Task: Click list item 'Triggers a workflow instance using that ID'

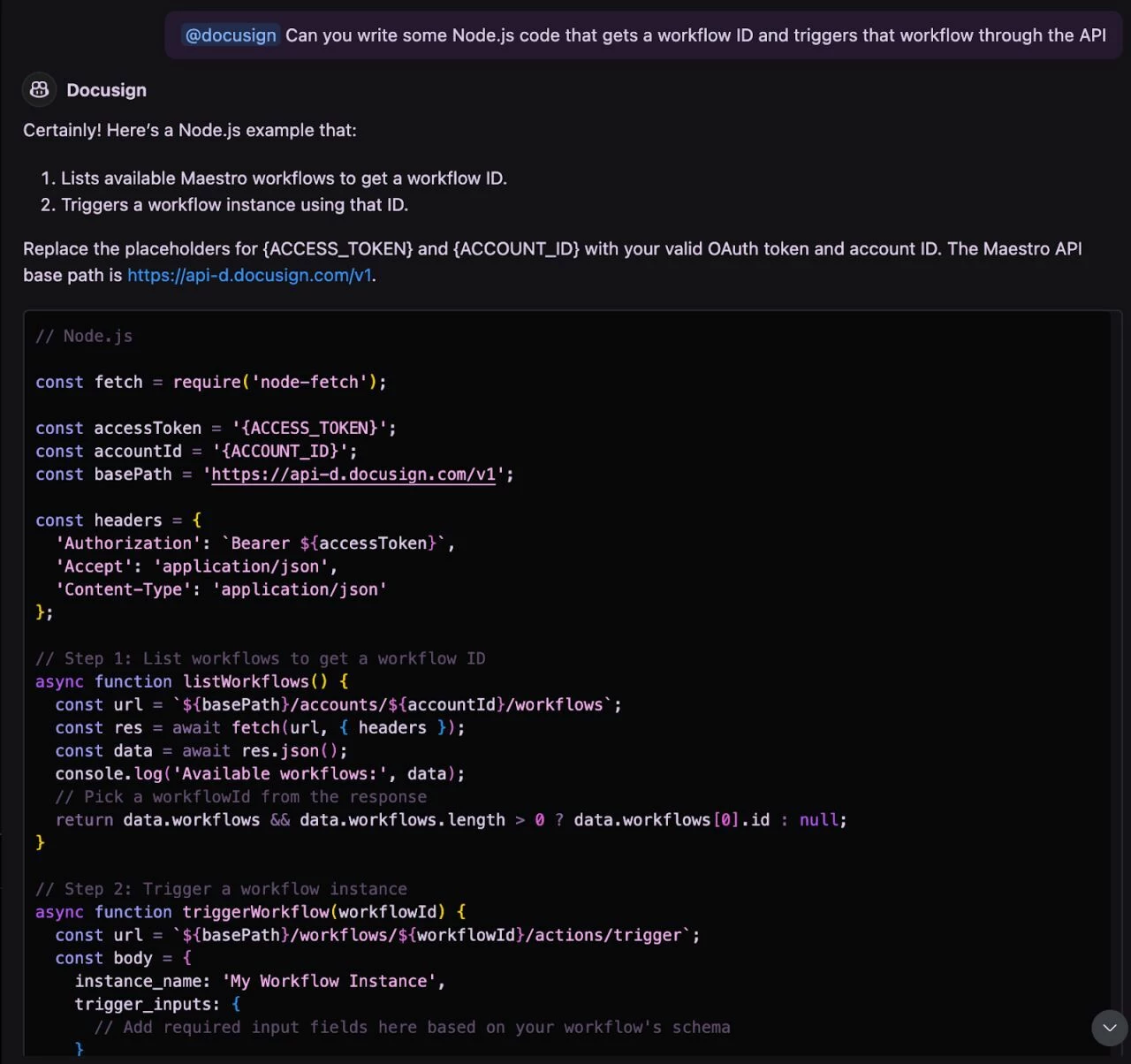Action: click(234, 205)
